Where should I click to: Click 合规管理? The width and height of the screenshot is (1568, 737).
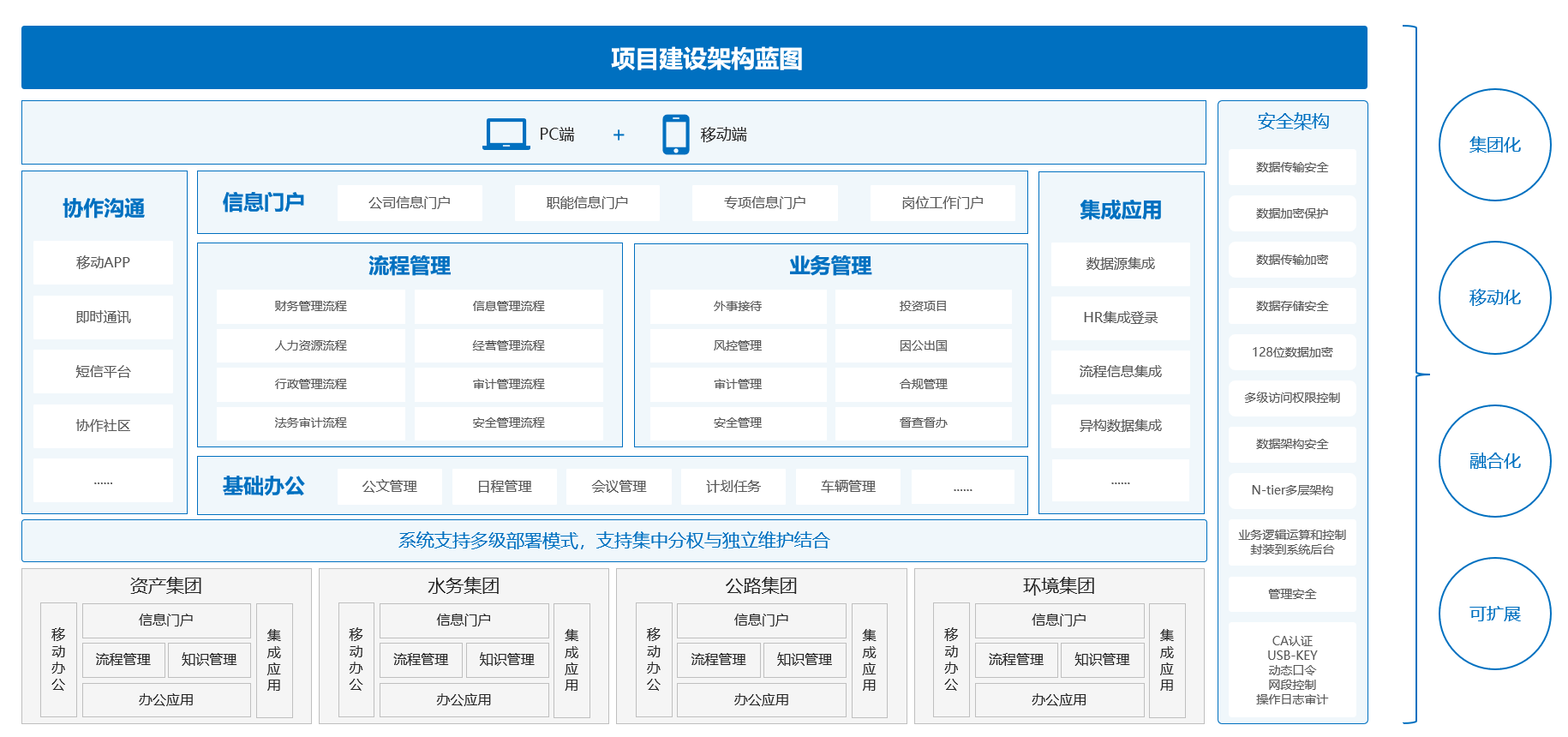coord(924,384)
